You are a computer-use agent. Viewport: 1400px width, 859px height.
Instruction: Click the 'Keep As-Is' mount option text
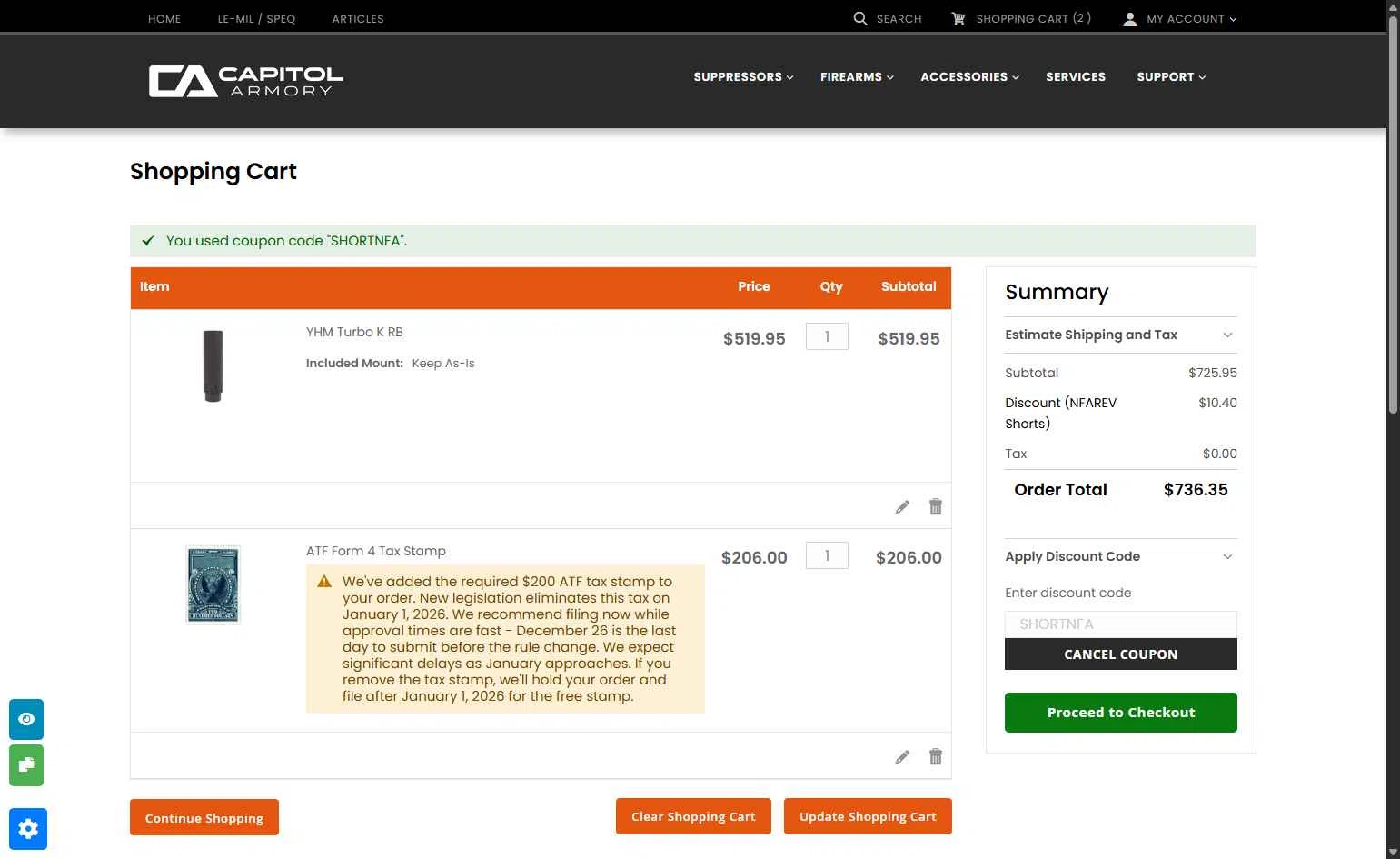tap(443, 363)
